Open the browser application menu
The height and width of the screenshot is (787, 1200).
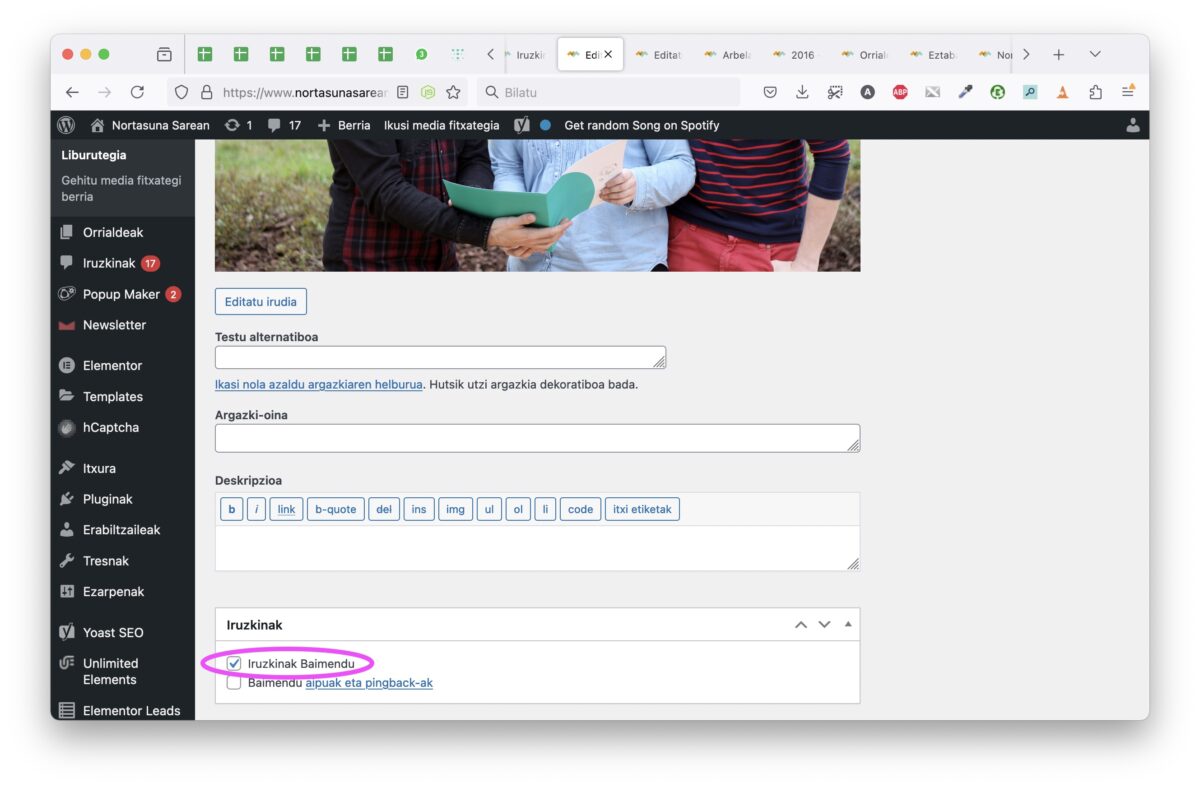tap(1128, 92)
